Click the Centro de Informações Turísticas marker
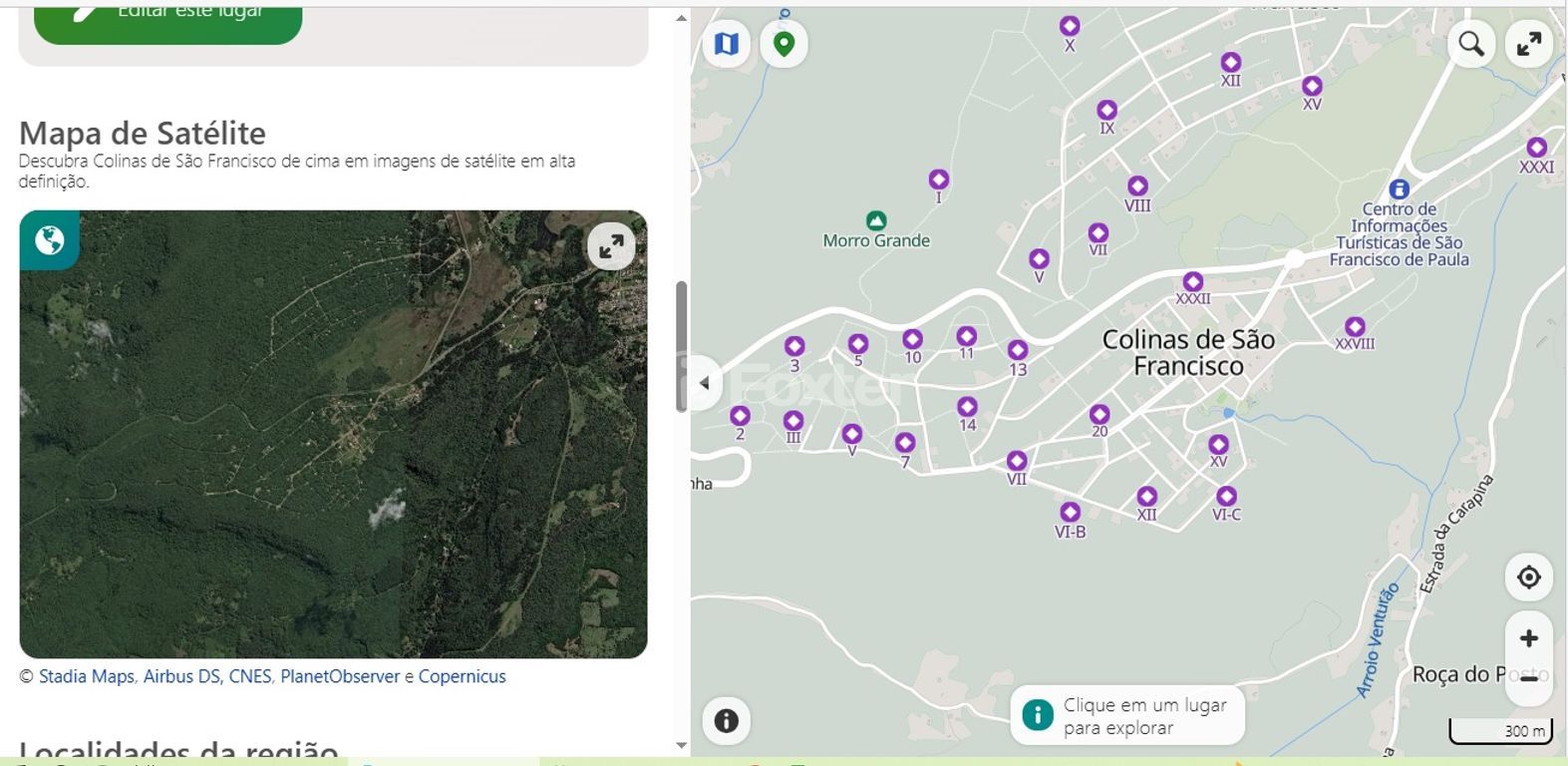The width and height of the screenshot is (1568, 766). (1399, 190)
